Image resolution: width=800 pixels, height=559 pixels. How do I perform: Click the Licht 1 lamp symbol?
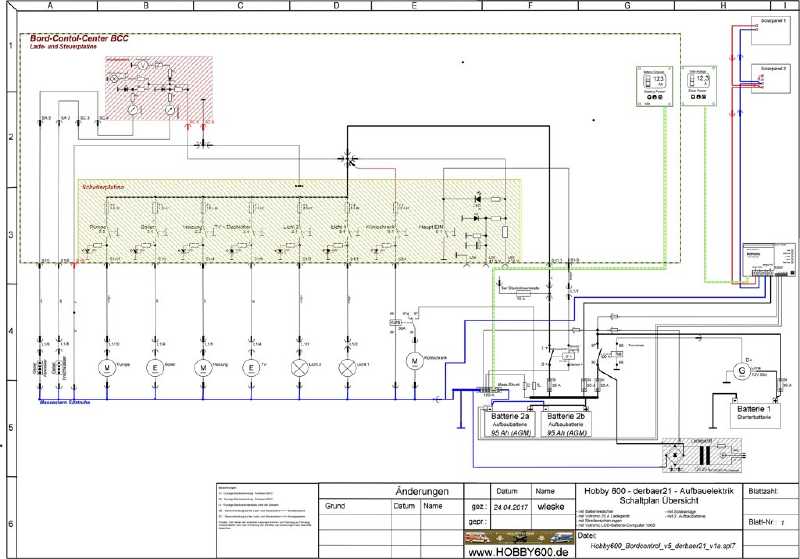(347, 367)
